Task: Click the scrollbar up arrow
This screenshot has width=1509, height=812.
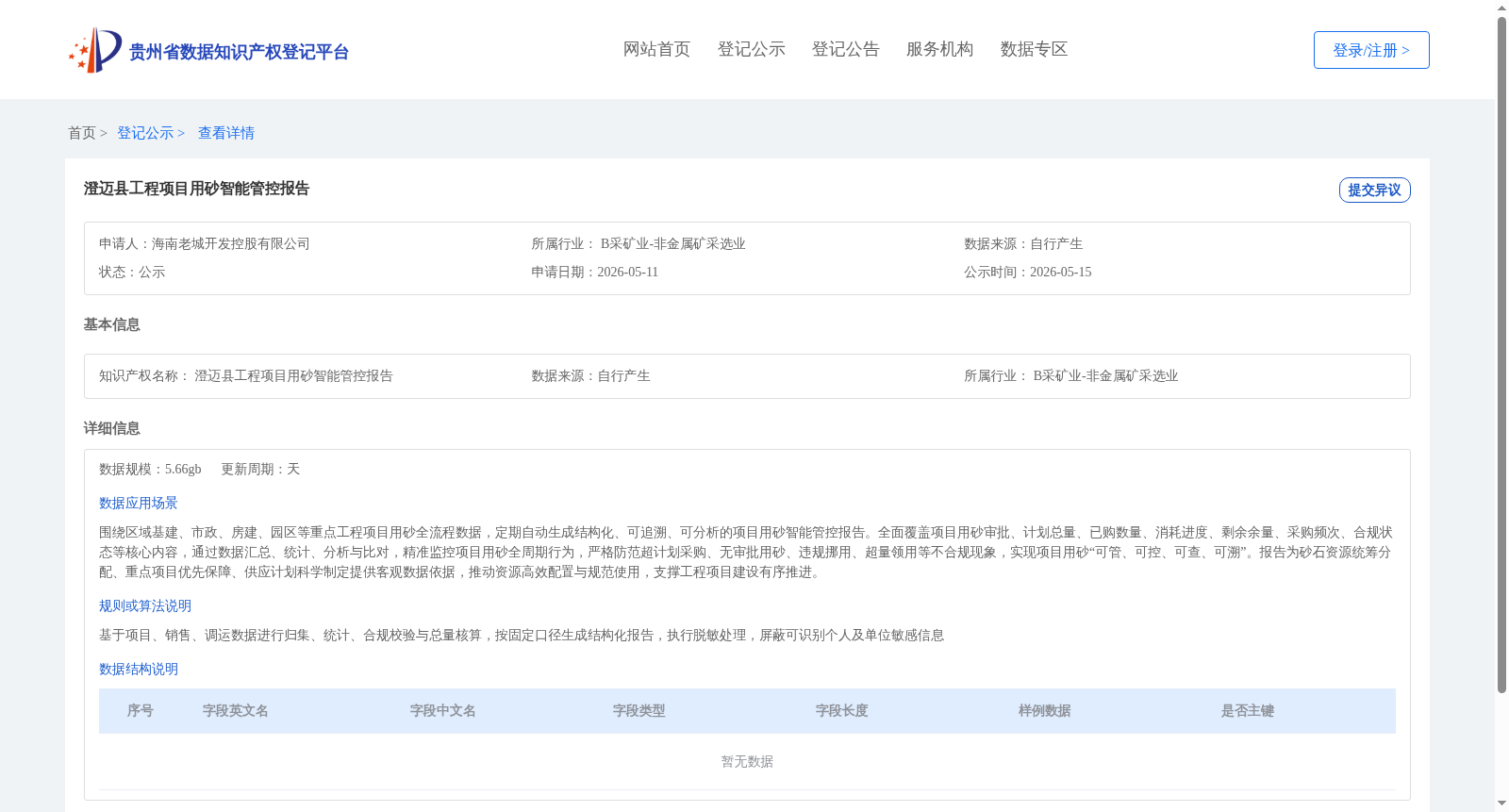Action: (x=1501, y=8)
